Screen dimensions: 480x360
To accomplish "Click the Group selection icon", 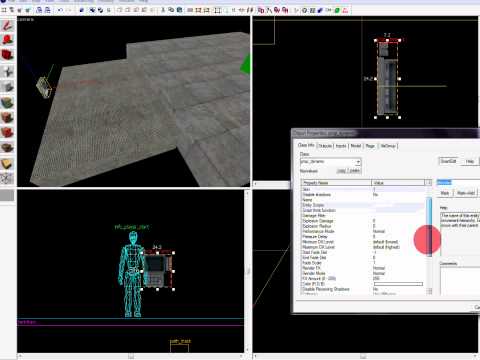I will click(92, 10).
